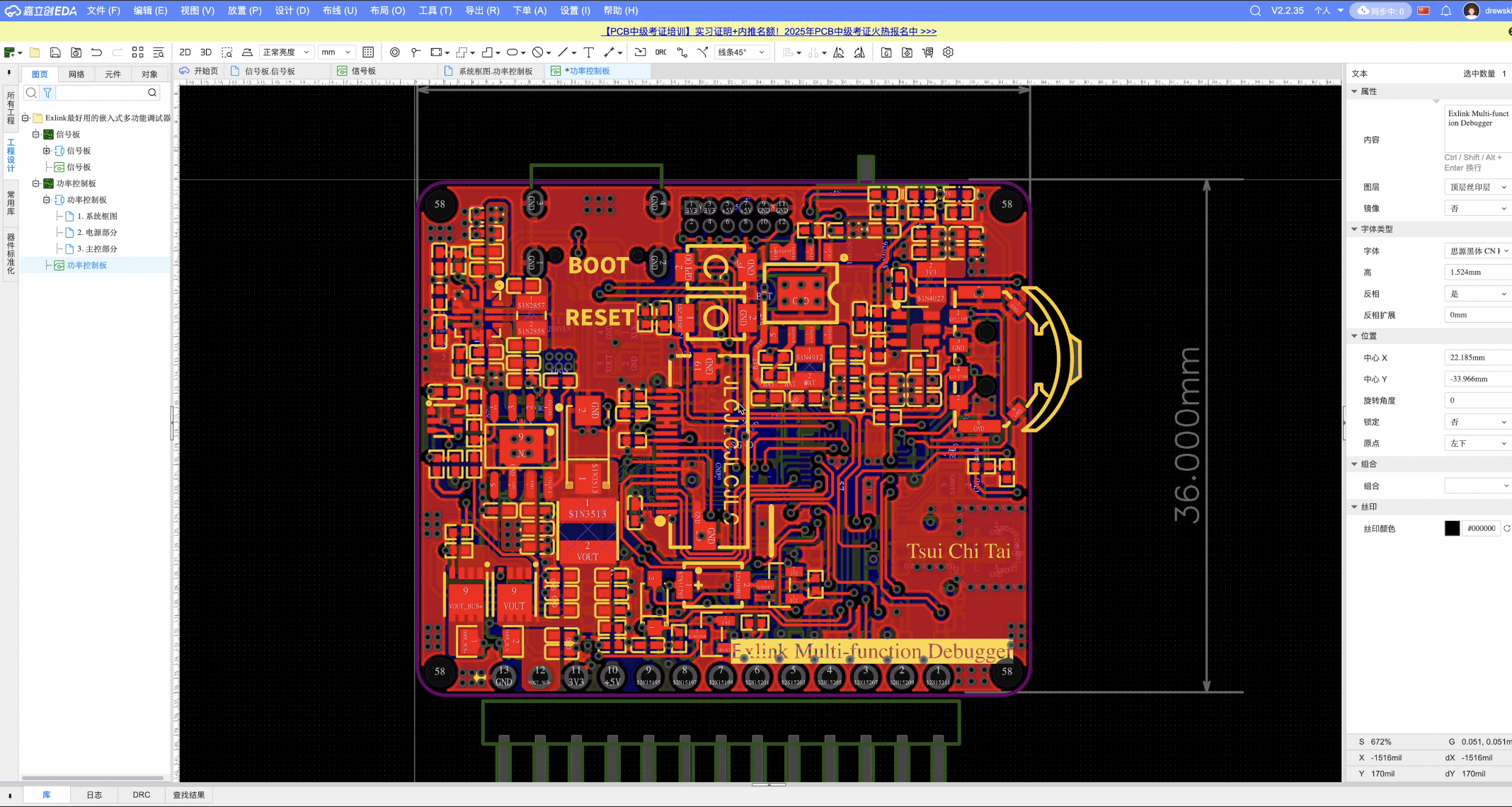
Task: Click the Undo arrow icon
Action: [x=96, y=52]
